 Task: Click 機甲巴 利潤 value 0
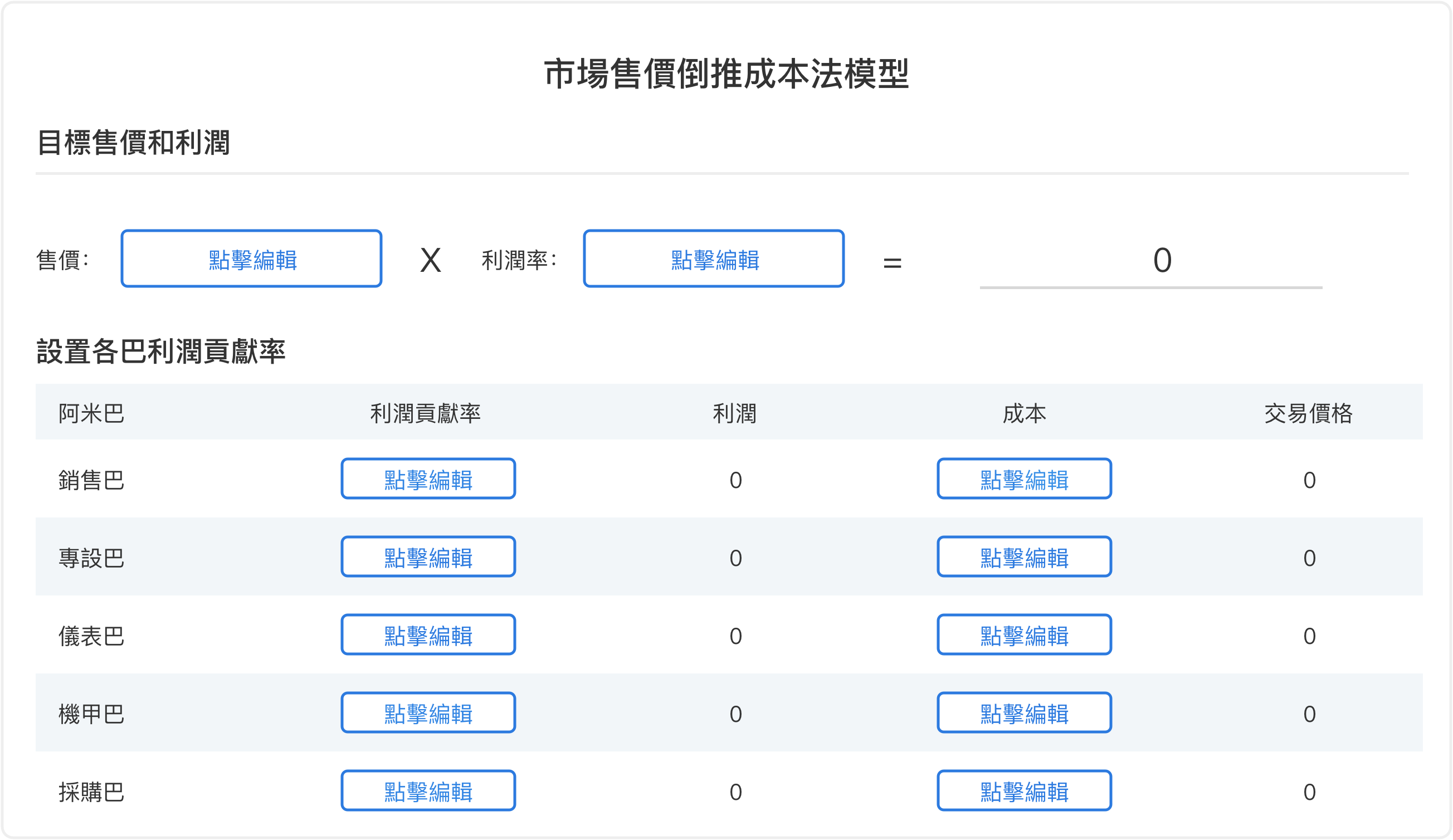736,714
